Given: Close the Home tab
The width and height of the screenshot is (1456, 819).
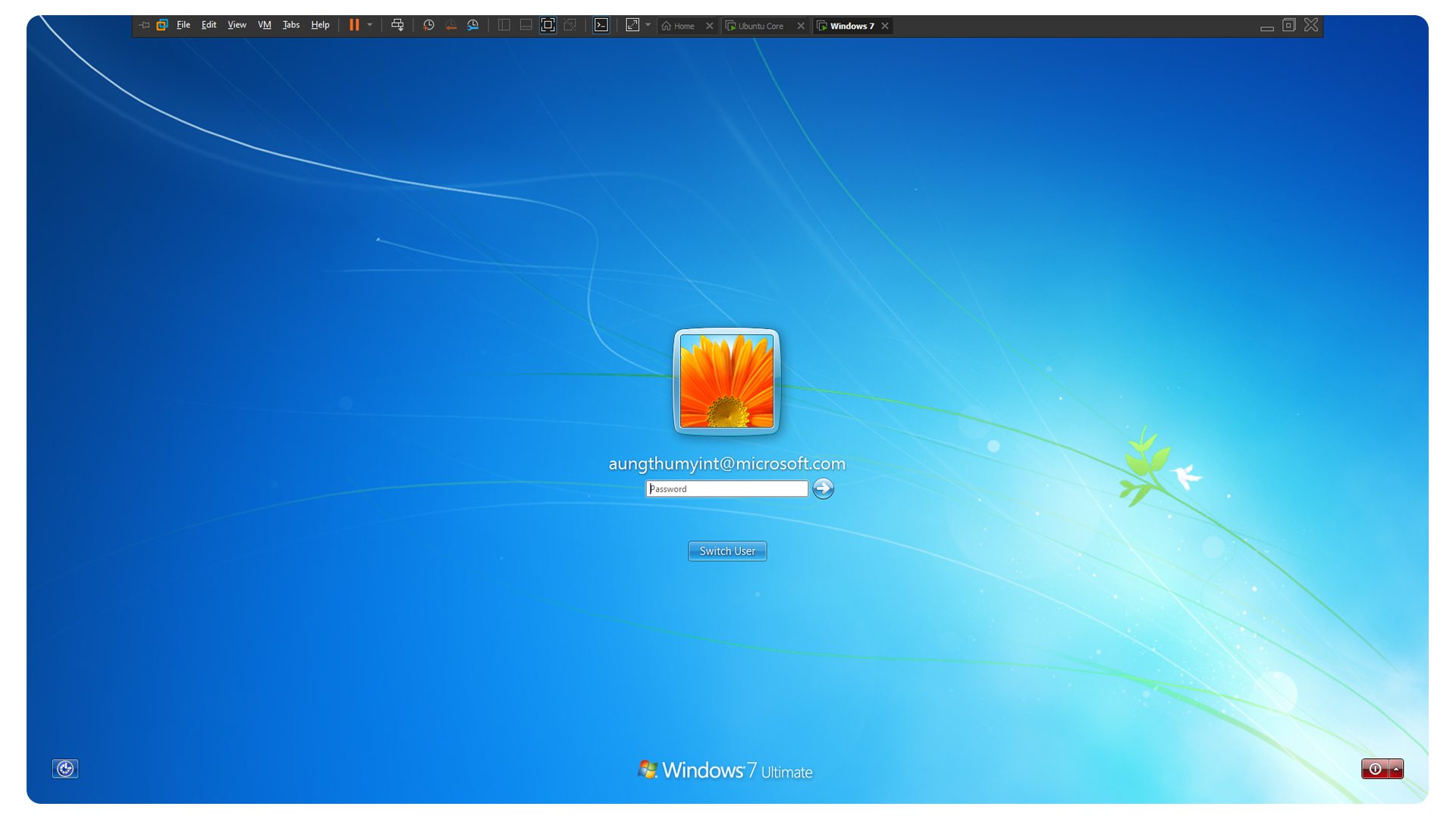Looking at the screenshot, I should click(710, 26).
